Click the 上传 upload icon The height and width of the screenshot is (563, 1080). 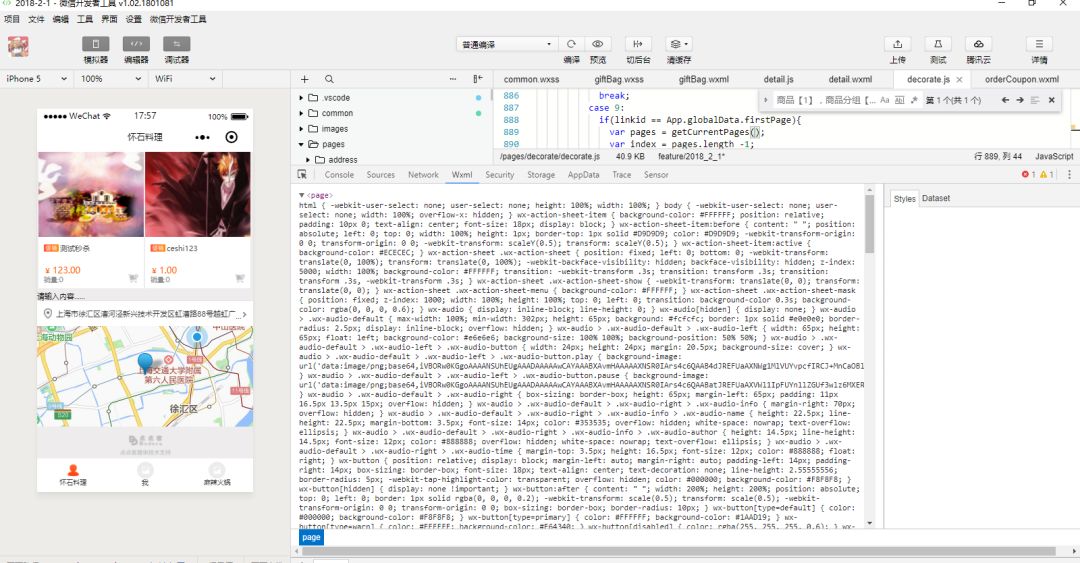coord(897,44)
